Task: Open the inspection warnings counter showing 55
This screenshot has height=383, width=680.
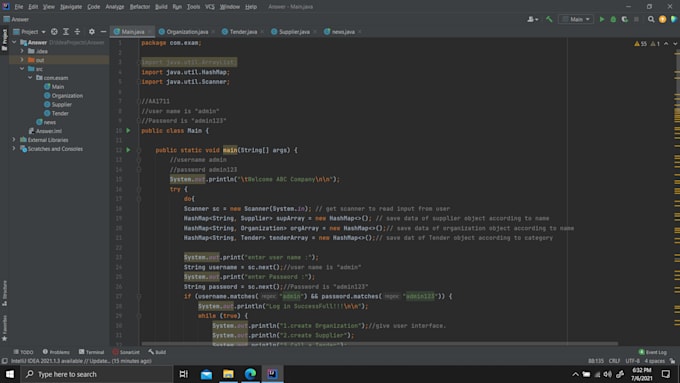Action: click(x=641, y=43)
